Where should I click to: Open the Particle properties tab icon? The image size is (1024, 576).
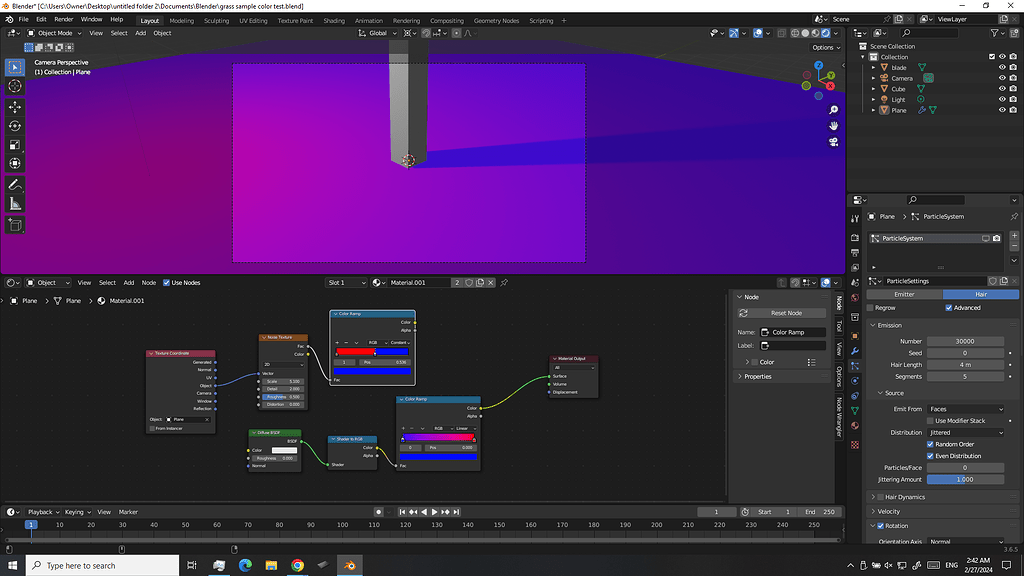click(x=855, y=366)
